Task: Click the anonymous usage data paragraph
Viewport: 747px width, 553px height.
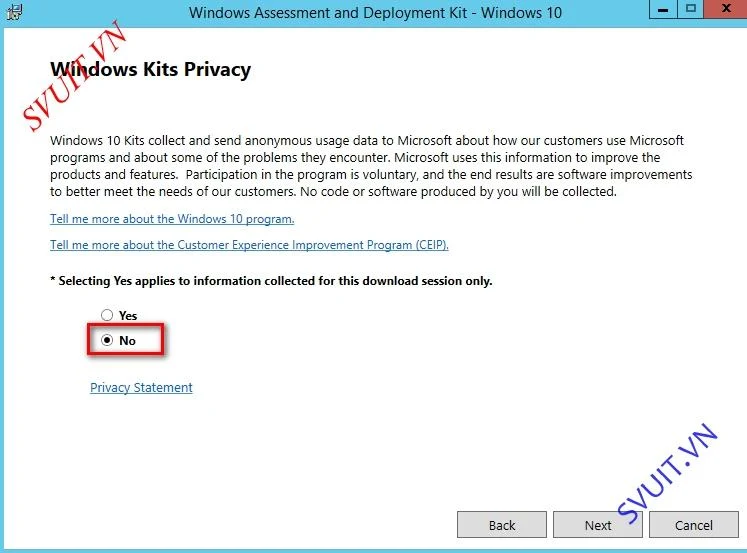Action: click(371, 166)
